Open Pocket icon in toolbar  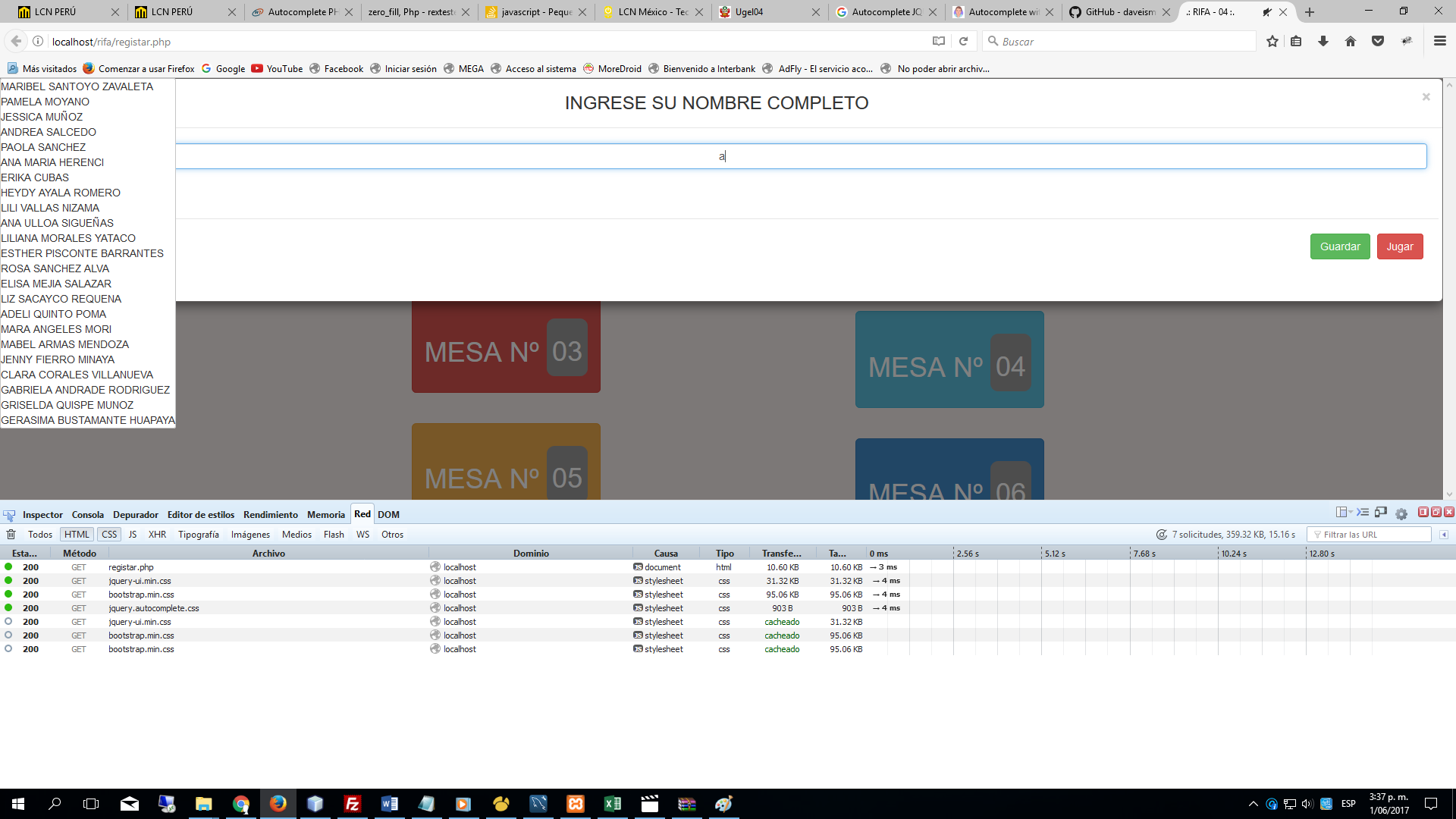pyautogui.click(x=1378, y=42)
